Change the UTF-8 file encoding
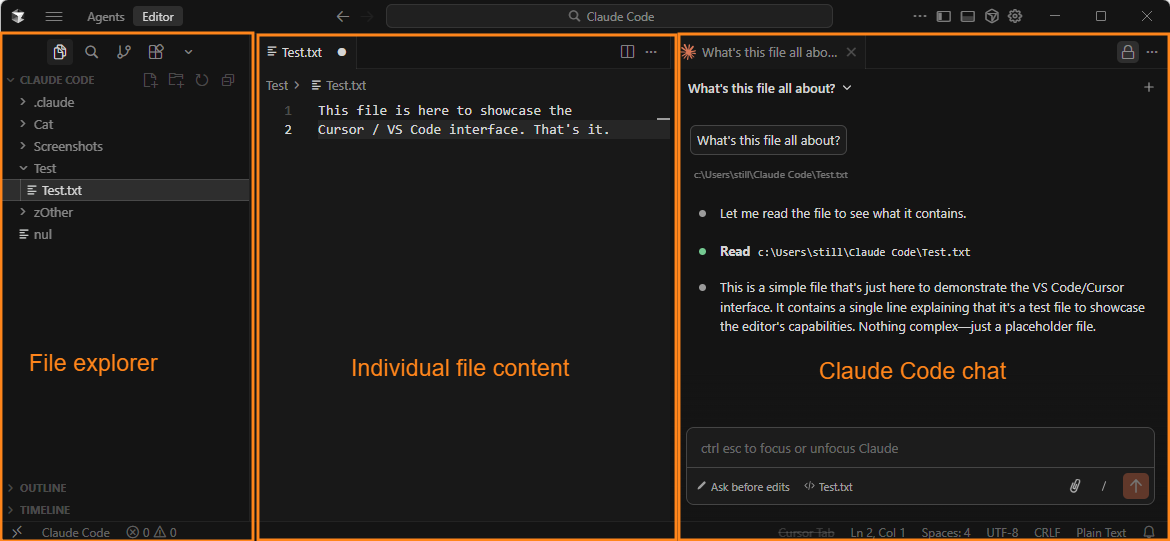Screen dimensions: 1170x541 click(1002, 532)
